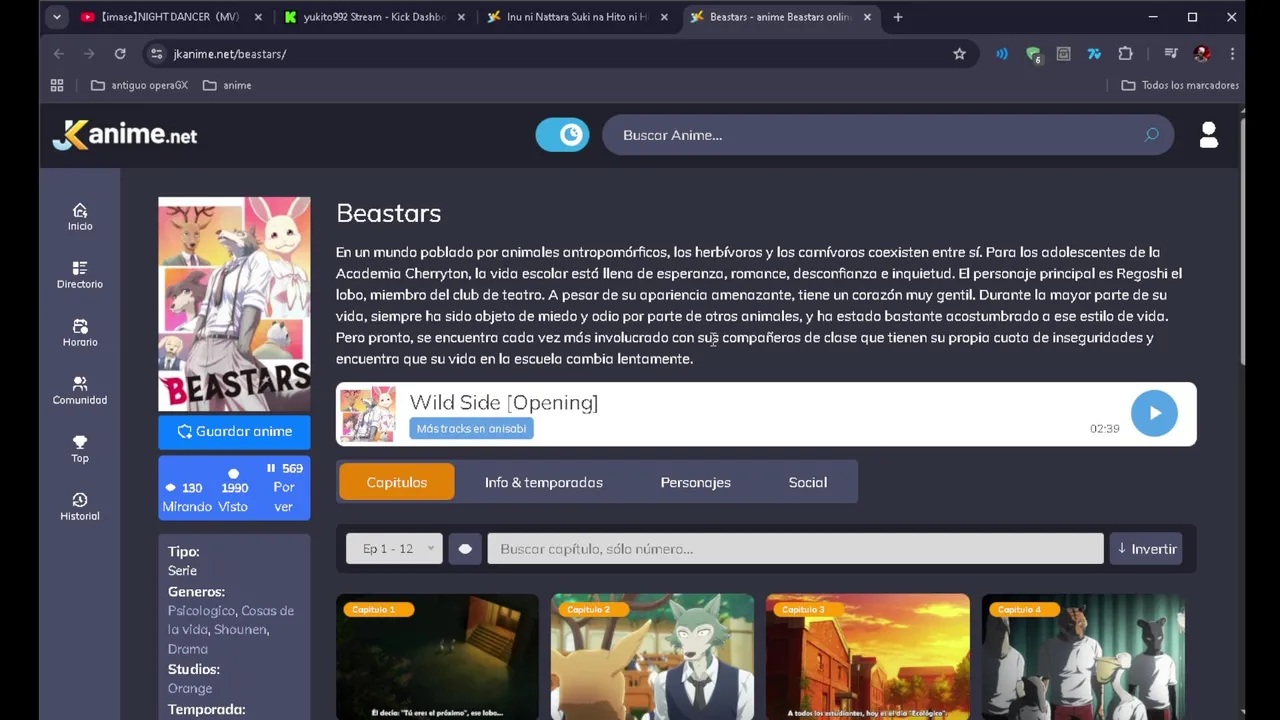Open the Horario schedule sidebar icon

80,332
